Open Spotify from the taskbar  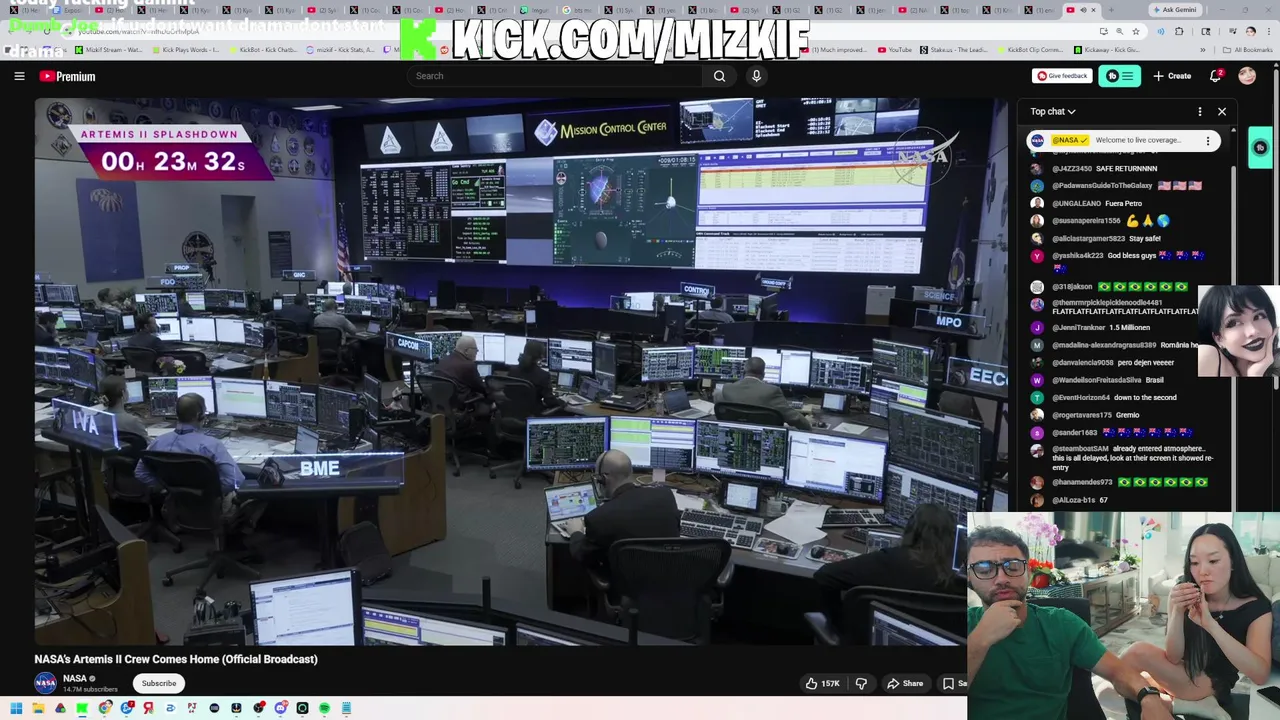[324, 708]
